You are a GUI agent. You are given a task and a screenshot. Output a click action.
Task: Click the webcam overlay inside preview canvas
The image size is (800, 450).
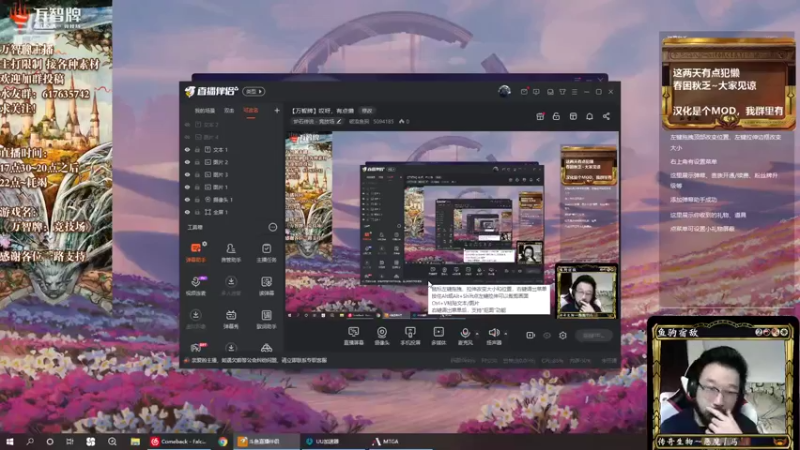(586, 291)
